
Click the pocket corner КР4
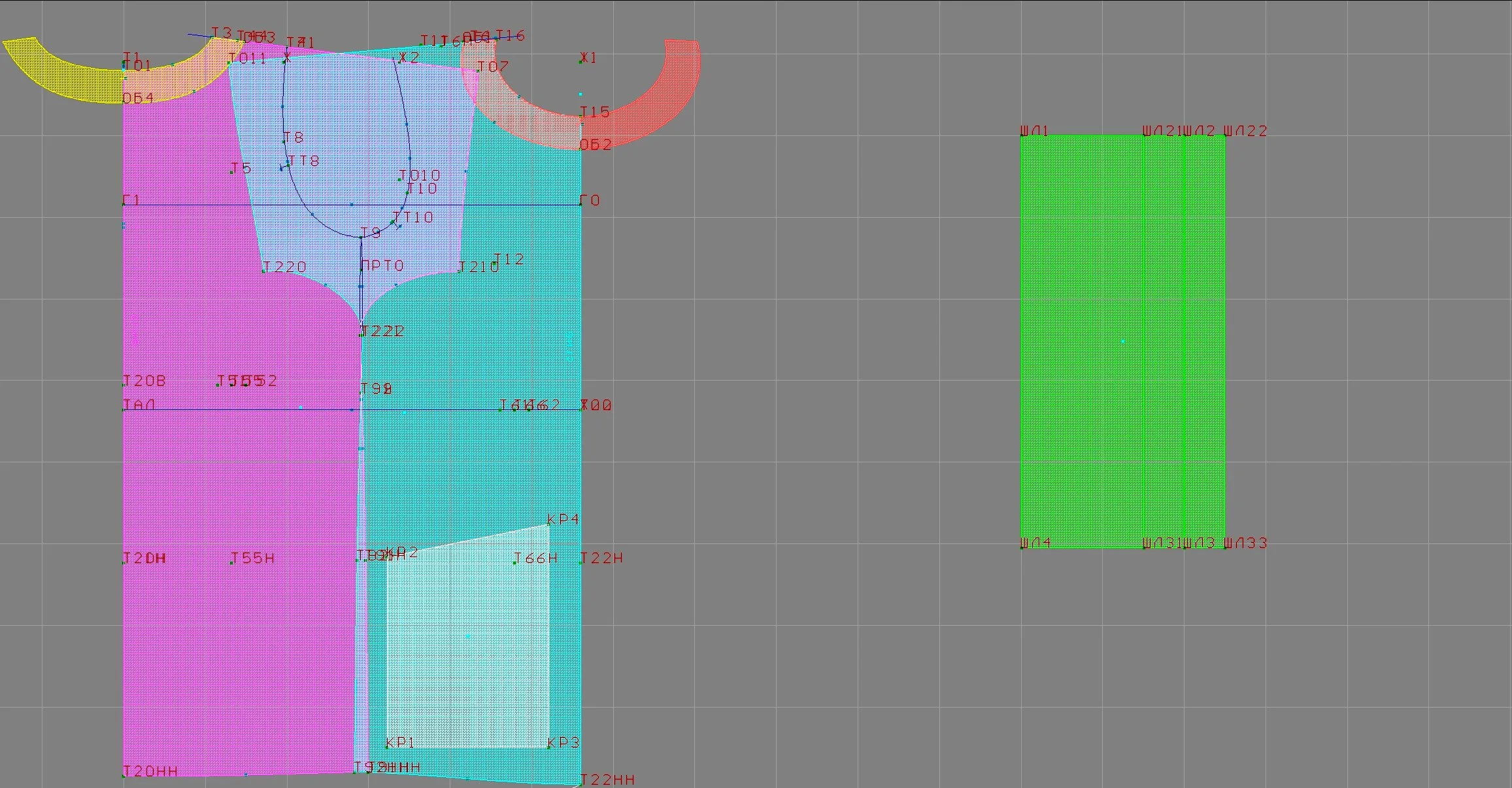click(563, 519)
